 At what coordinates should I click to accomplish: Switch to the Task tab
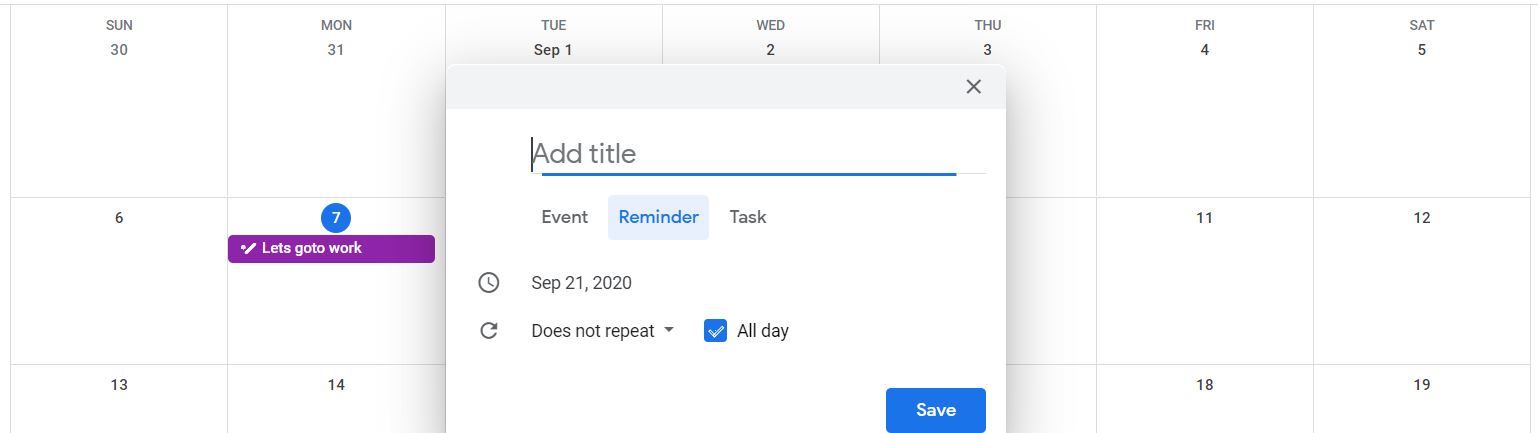point(748,217)
